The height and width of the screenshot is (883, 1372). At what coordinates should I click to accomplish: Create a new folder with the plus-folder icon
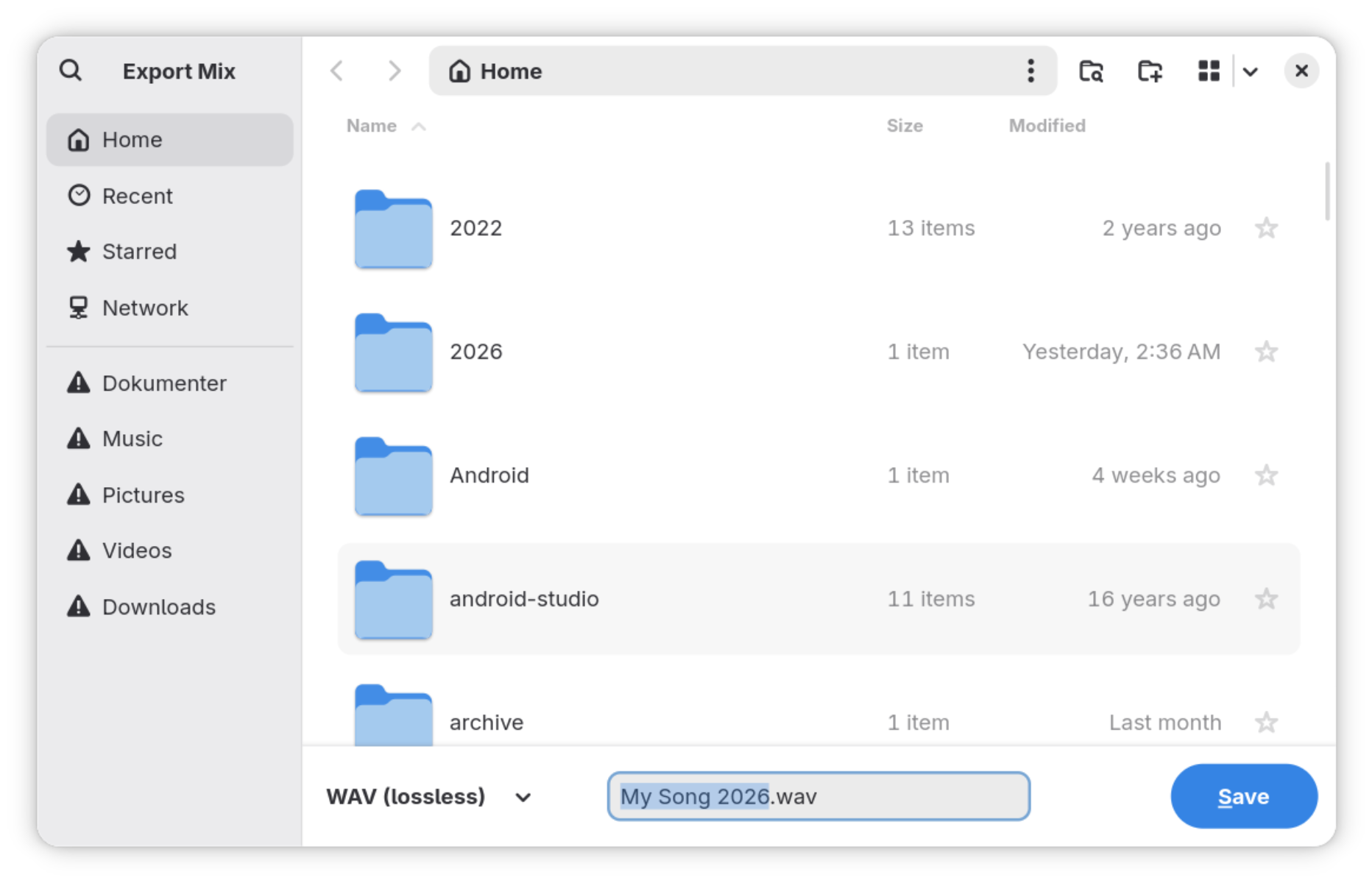pyautogui.click(x=1150, y=71)
